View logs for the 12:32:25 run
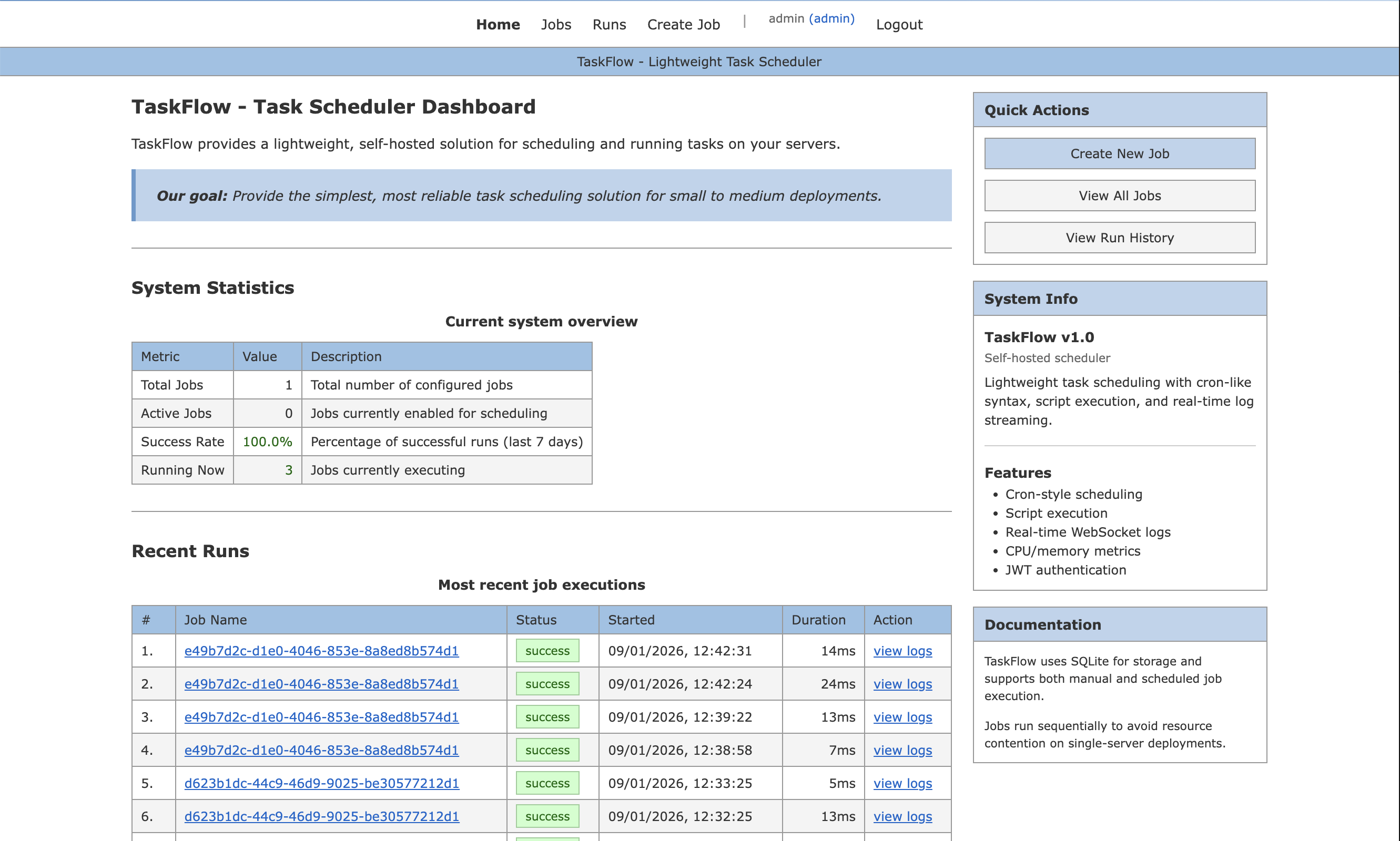 pos(902,816)
